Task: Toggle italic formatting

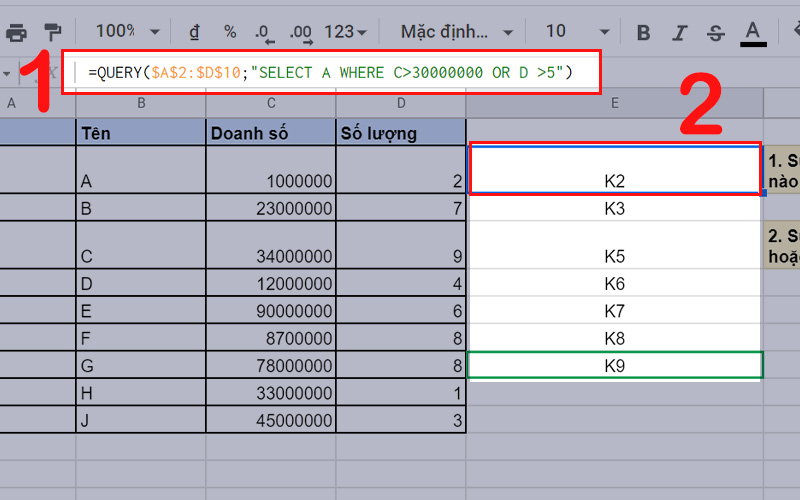Action: (x=680, y=32)
